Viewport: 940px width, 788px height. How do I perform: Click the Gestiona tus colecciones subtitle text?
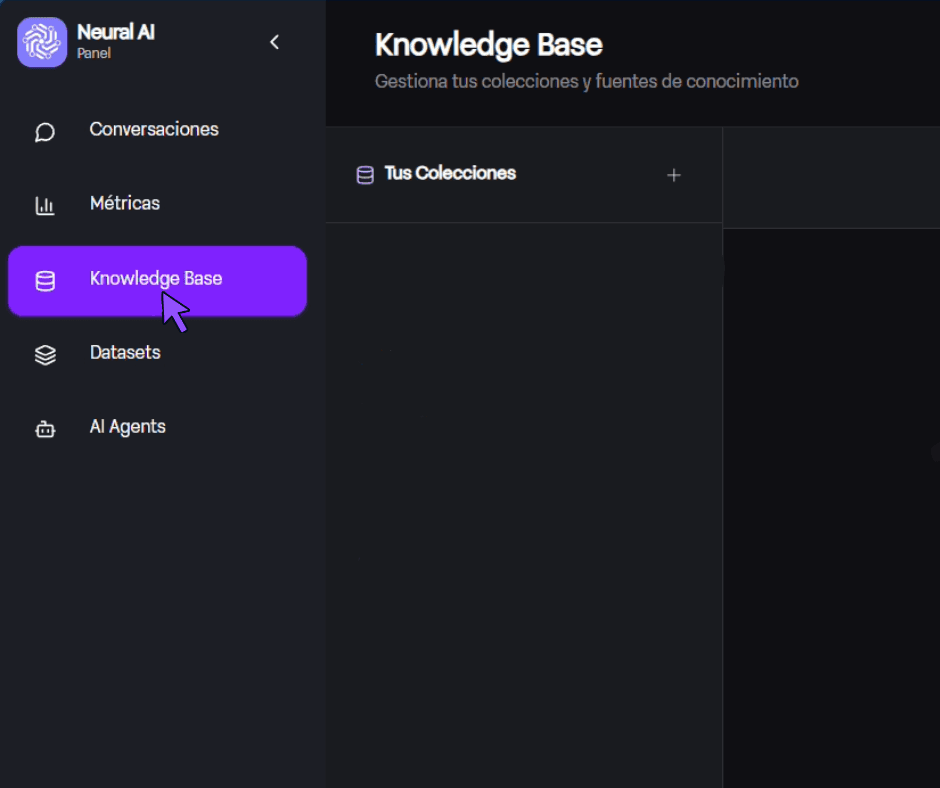[x=586, y=82]
